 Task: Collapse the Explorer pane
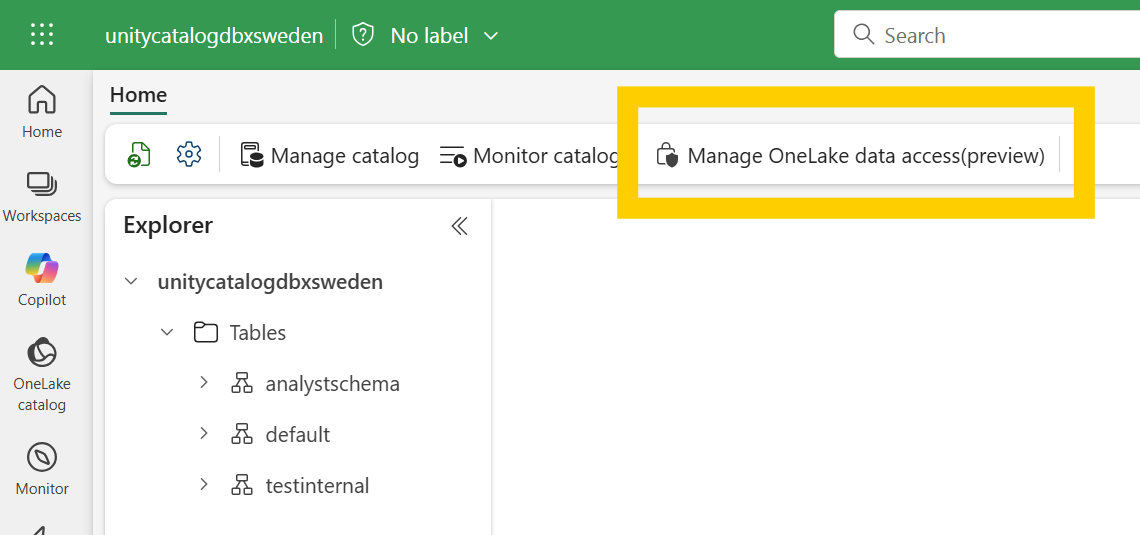[x=459, y=226]
